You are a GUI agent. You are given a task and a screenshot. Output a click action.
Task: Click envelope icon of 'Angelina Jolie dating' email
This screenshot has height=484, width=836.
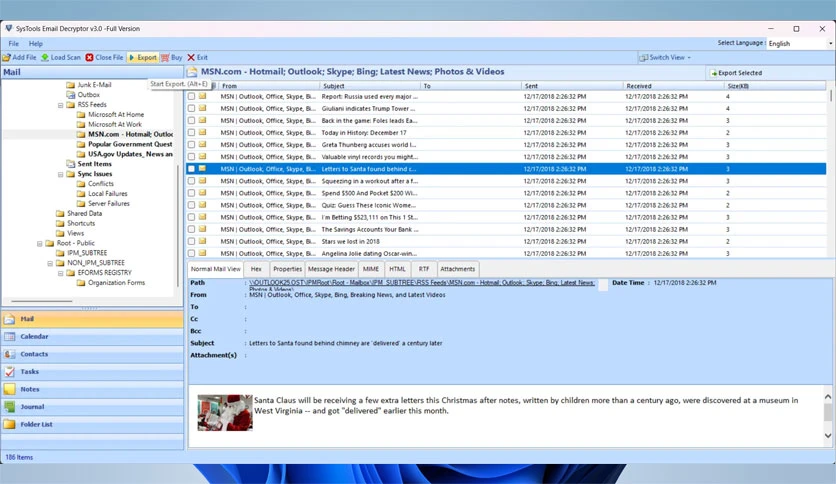point(203,253)
